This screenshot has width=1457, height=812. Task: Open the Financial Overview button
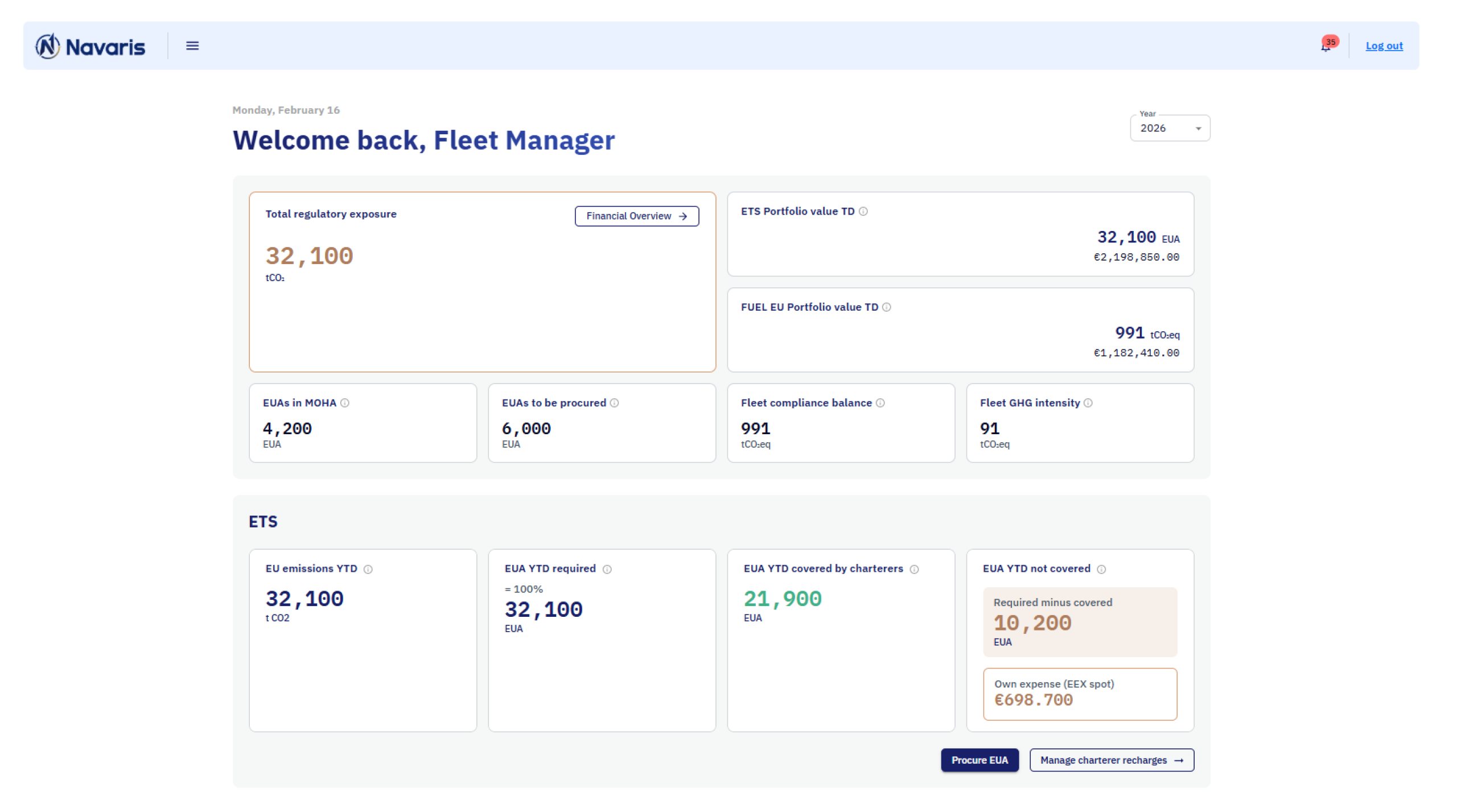(636, 216)
